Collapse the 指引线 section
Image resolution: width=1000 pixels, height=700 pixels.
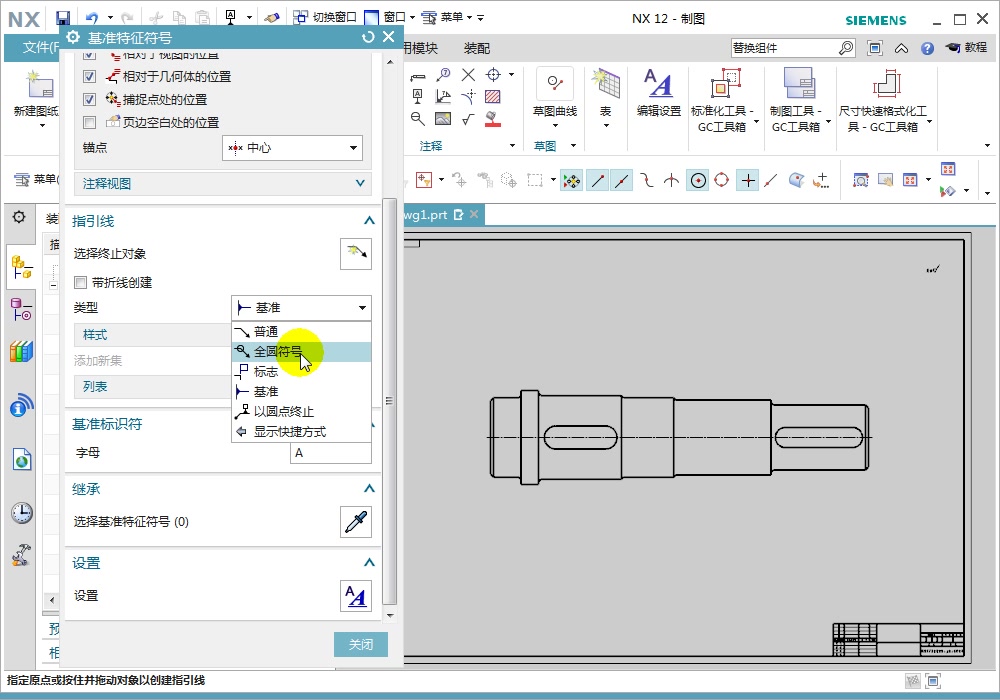[368, 221]
